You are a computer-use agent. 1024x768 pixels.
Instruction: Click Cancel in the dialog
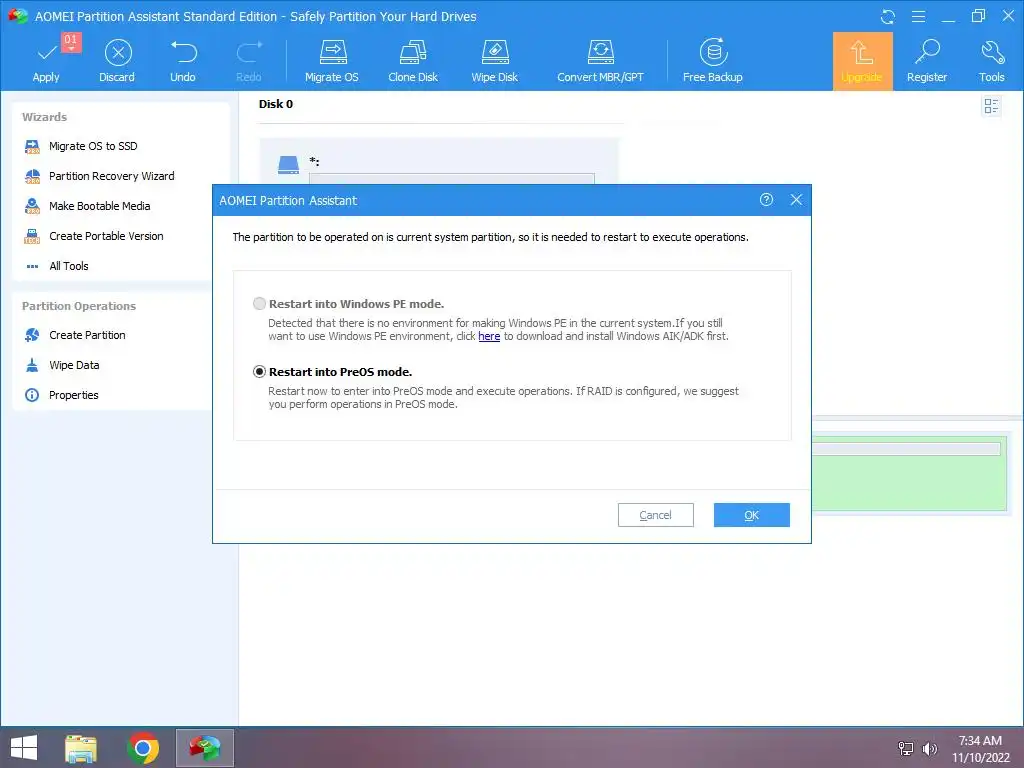point(656,515)
